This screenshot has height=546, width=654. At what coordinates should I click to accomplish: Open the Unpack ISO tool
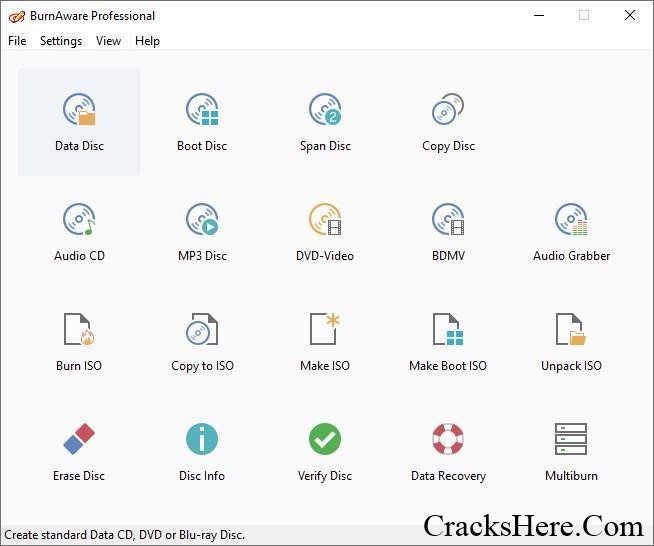(x=571, y=342)
